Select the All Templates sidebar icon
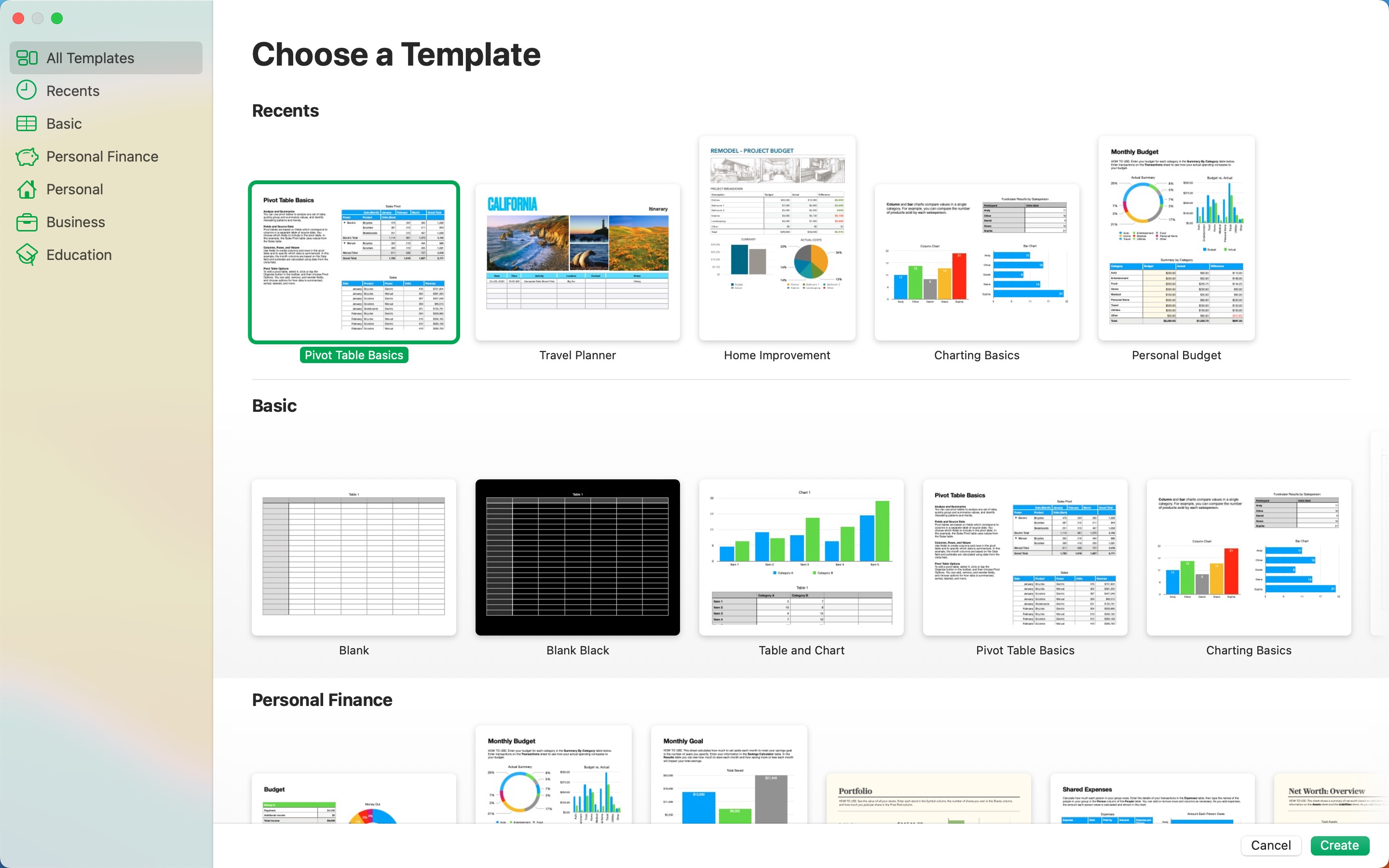The image size is (1389, 868). pos(27,58)
